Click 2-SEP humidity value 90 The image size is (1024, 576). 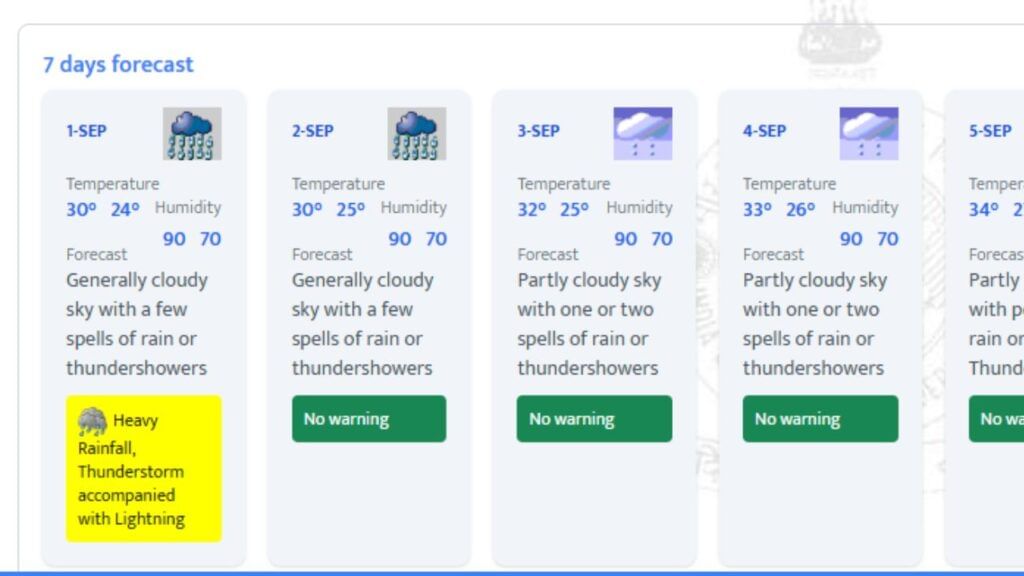400,239
